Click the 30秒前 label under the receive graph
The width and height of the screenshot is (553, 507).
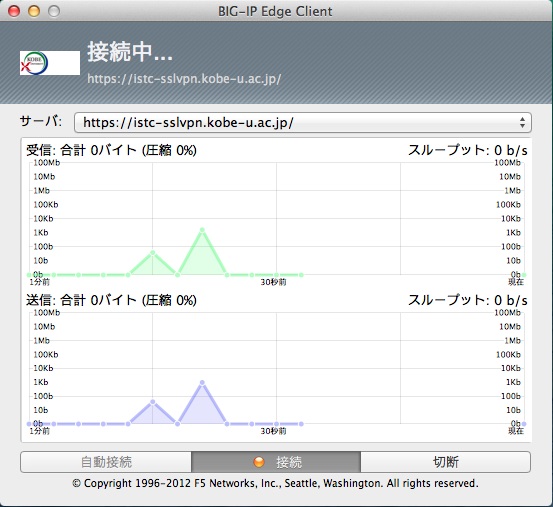pyautogui.click(x=273, y=282)
